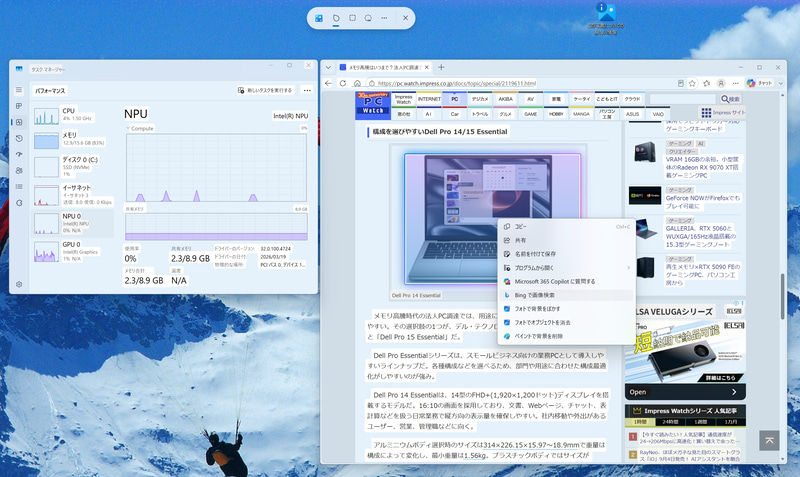The image size is (800, 477).
Task: Open the Edge favorites list icon
Action: pyautogui.click(x=707, y=83)
